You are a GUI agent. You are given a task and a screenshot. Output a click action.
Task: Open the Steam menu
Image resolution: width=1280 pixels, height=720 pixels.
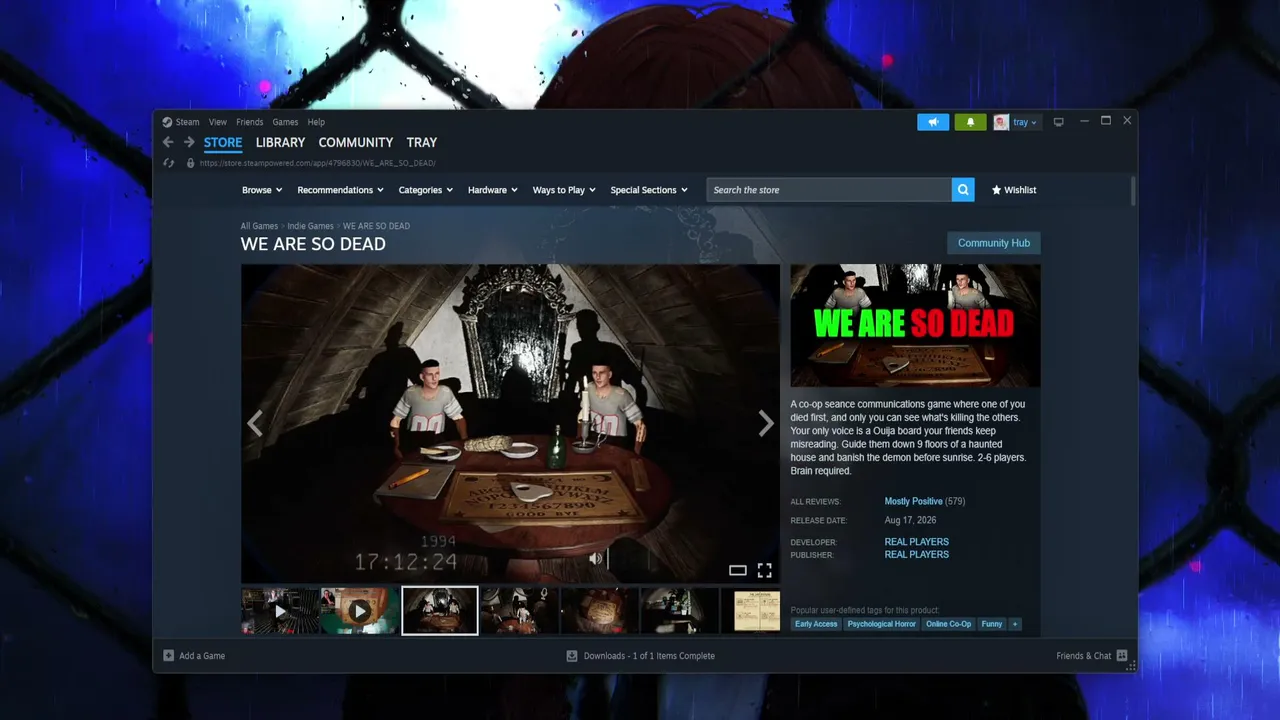(188, 122)
